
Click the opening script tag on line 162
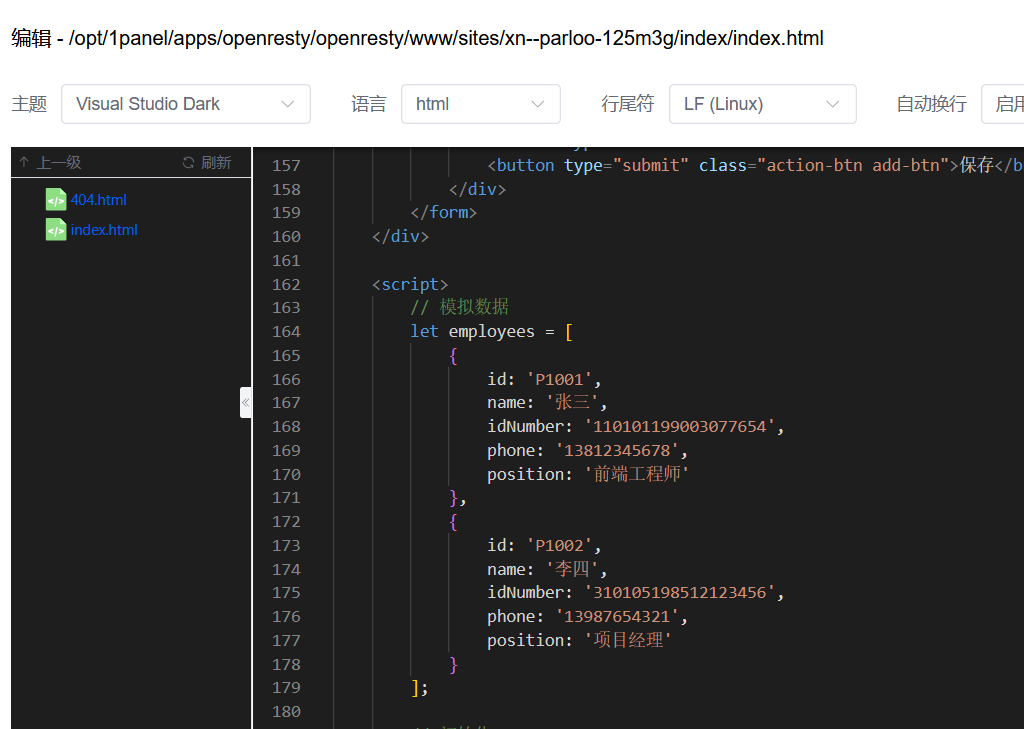point(410,284)
